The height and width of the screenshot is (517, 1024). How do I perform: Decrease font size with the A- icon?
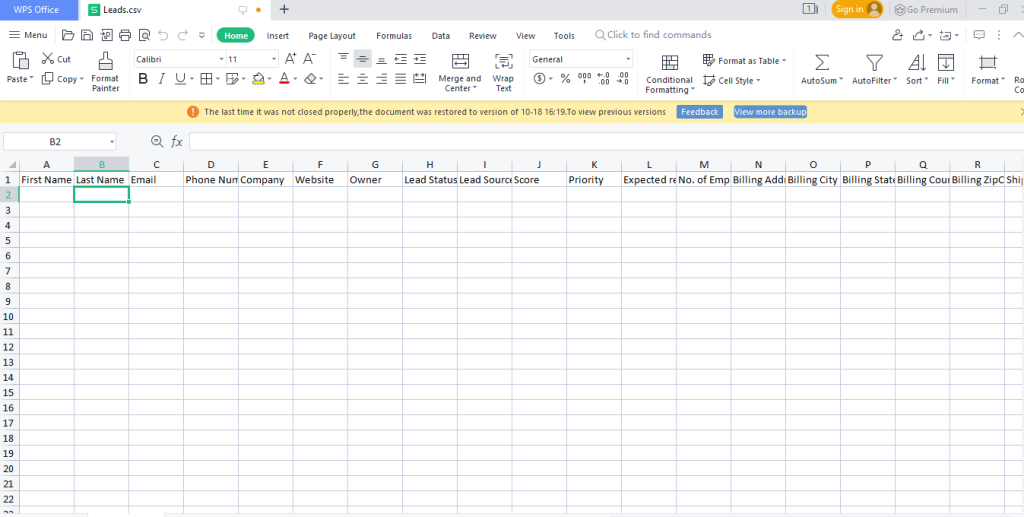pos(310,59)
